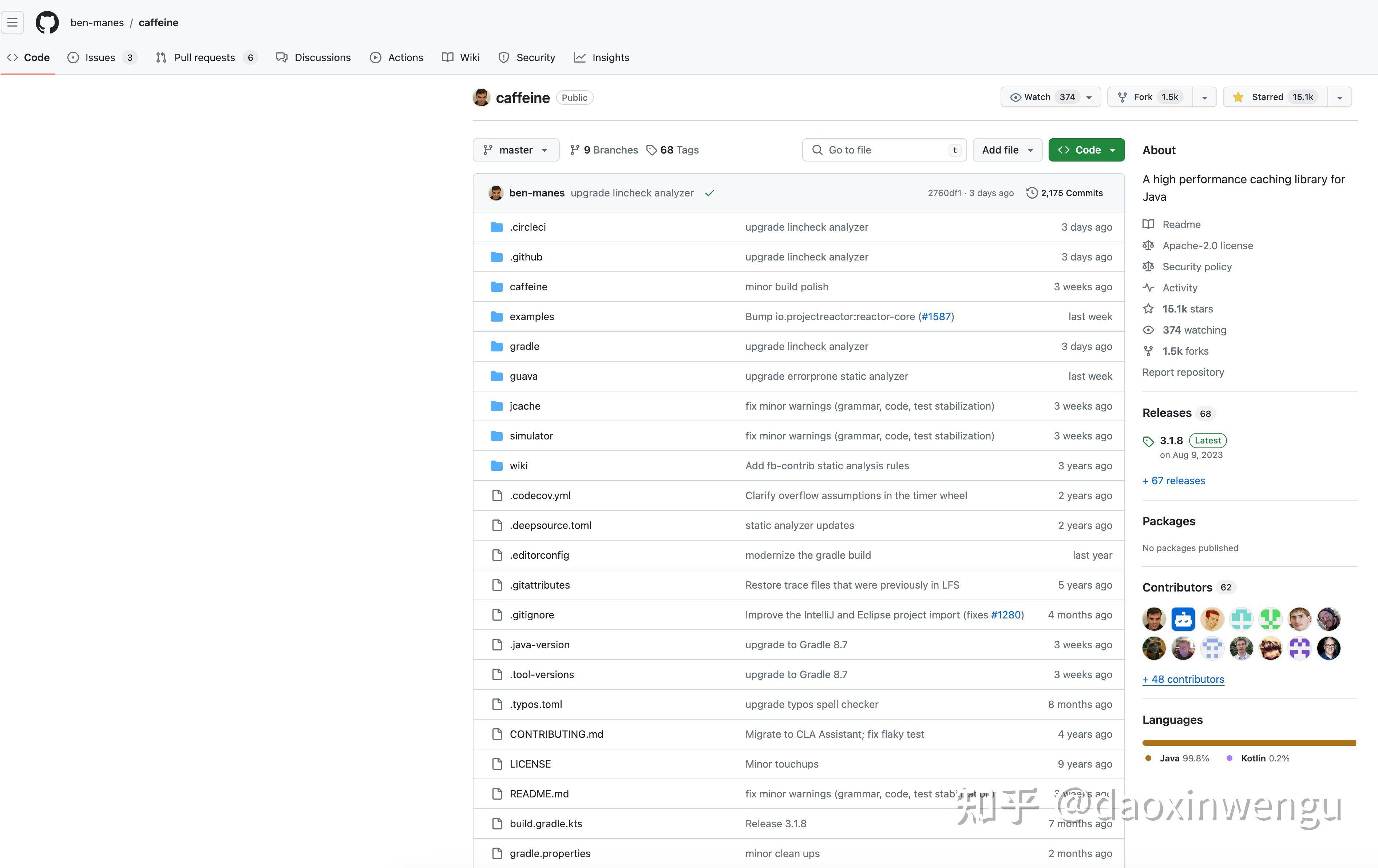This screenshot has height=868, width=1378.
Task: Click the ben-manes breadcrumb link
Action: coord(97,23)
